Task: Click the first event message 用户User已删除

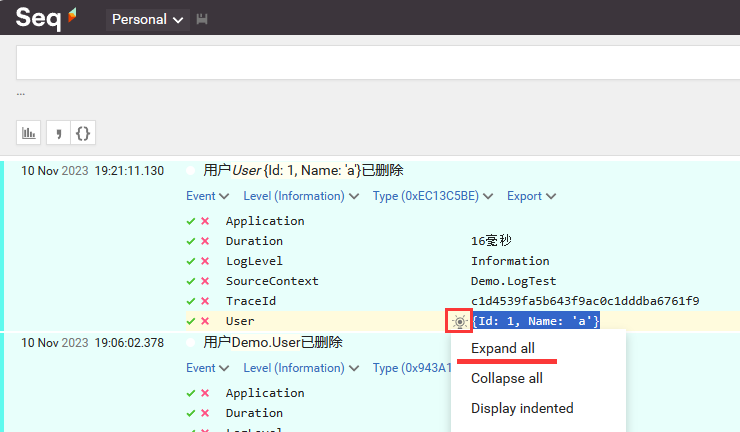Action: 303,170
